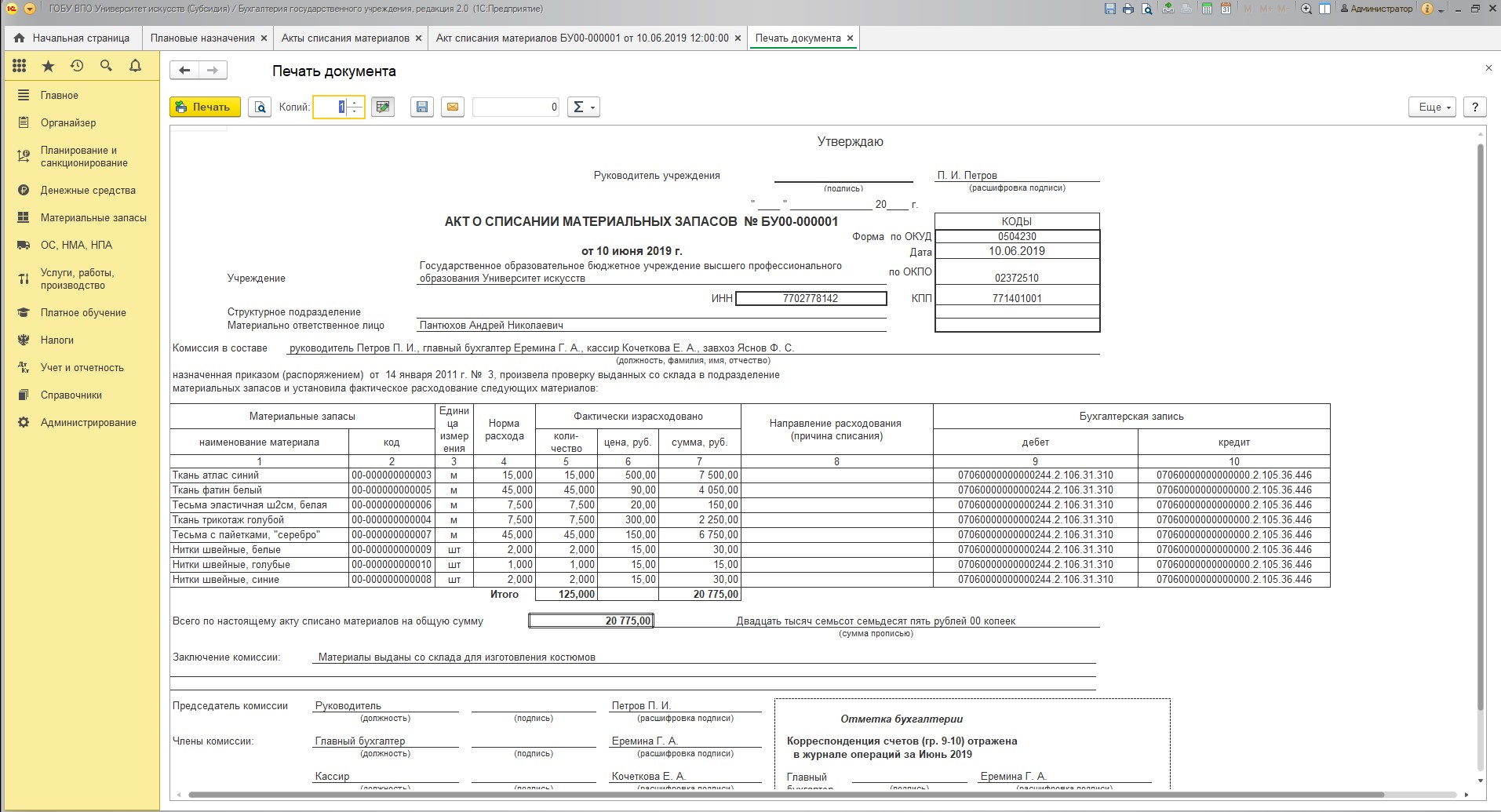
Task: Go forward with the right arrow button
Action: coord(213,71)
